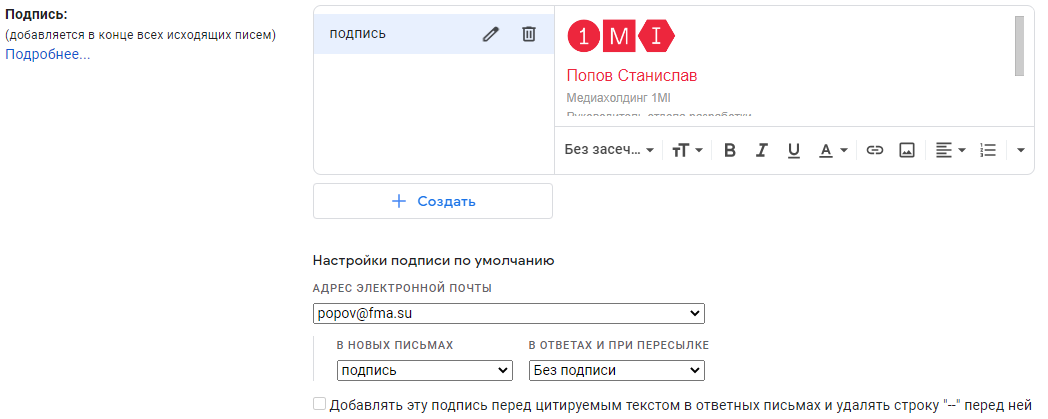Select the 'подпись' signature in list
Viewport: 1048px width, 419px height.
pyautogui.click(x=390, y=34)
